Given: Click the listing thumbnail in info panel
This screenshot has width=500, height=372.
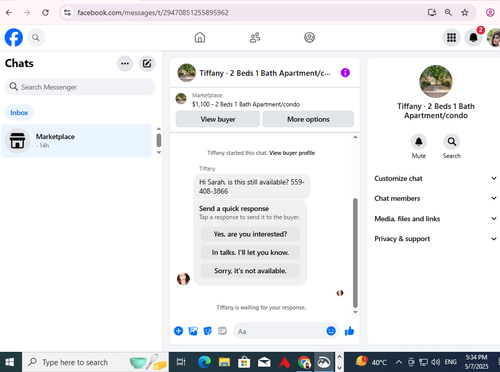Looking at the screenshot, I should (x=436, y=81).
